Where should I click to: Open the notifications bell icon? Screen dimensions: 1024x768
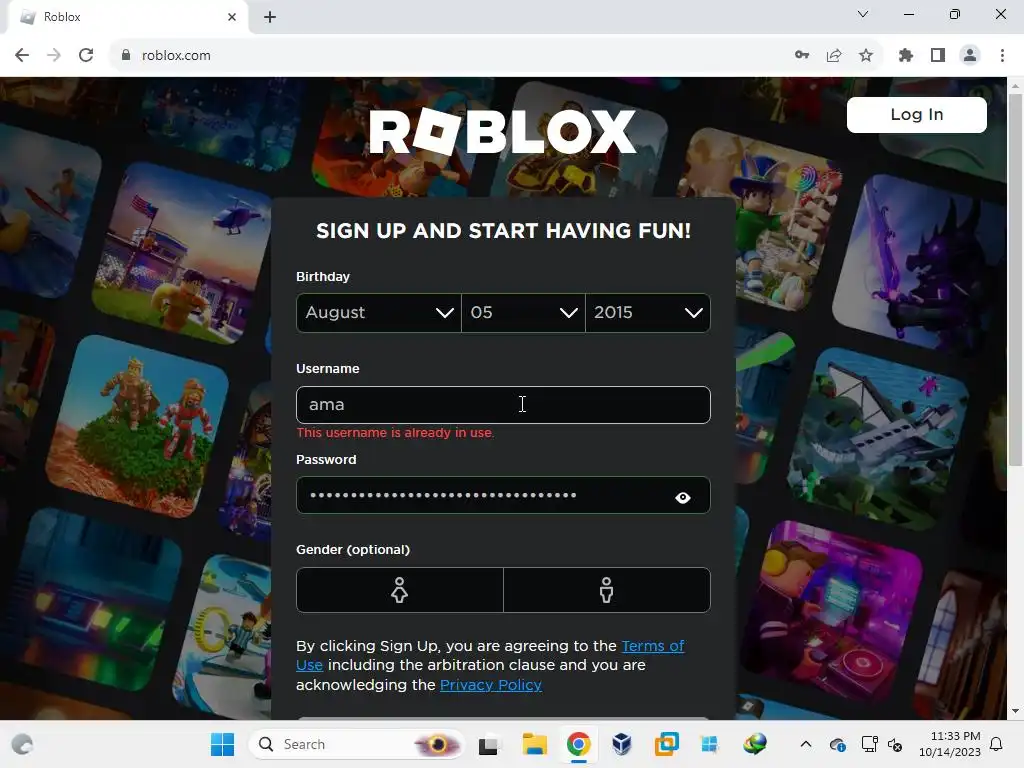tap(997, 744)
